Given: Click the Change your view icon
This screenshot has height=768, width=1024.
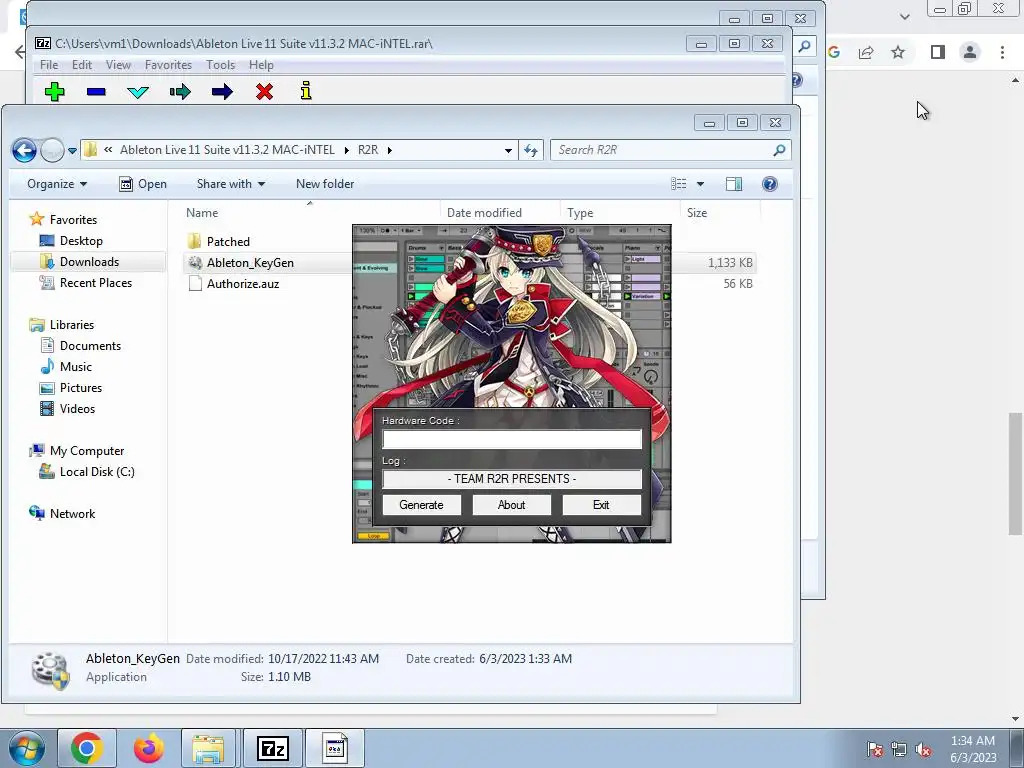Looking at the screenshot, I should pos(679,184).
